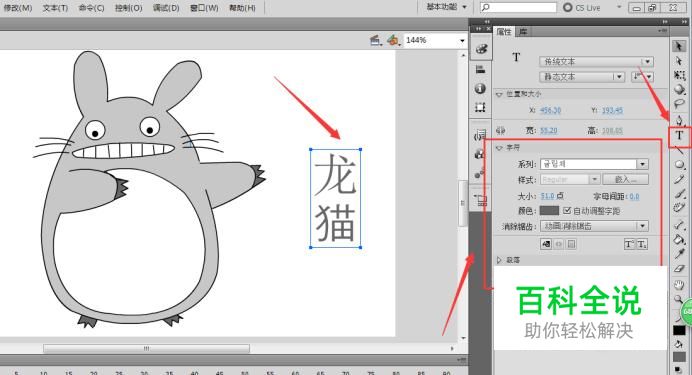Click the Y position value
The image size is (692, 375).
coord(612,110)
